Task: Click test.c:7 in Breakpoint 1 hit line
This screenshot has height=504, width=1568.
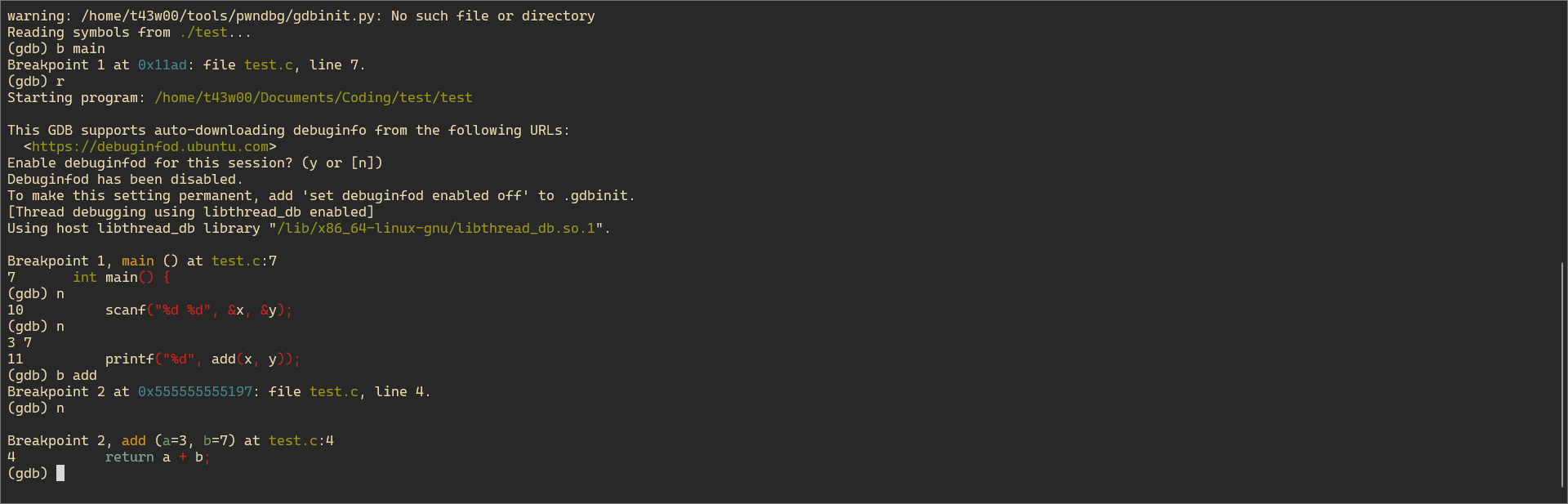Action: 244,261
